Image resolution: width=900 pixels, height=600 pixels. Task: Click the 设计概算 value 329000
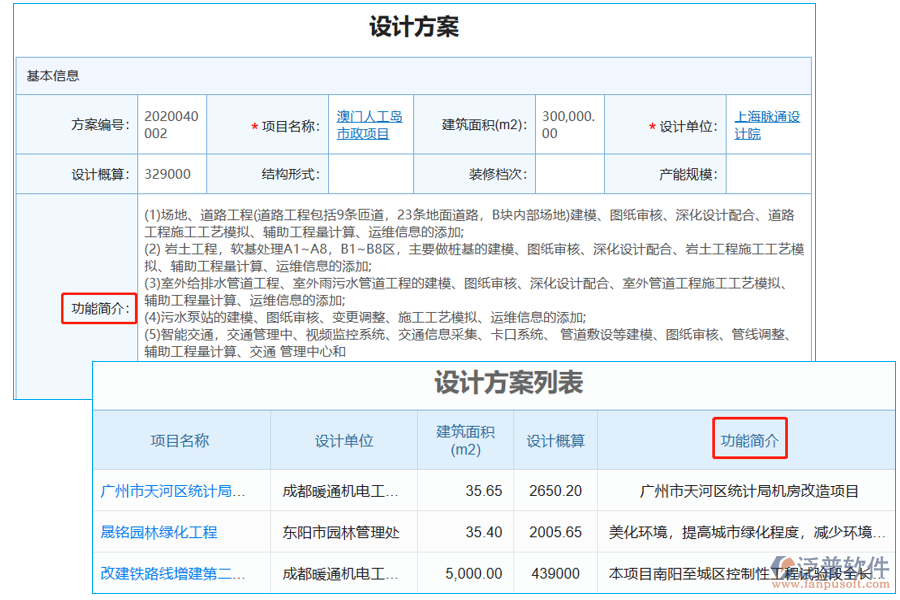tap(166, 173)
